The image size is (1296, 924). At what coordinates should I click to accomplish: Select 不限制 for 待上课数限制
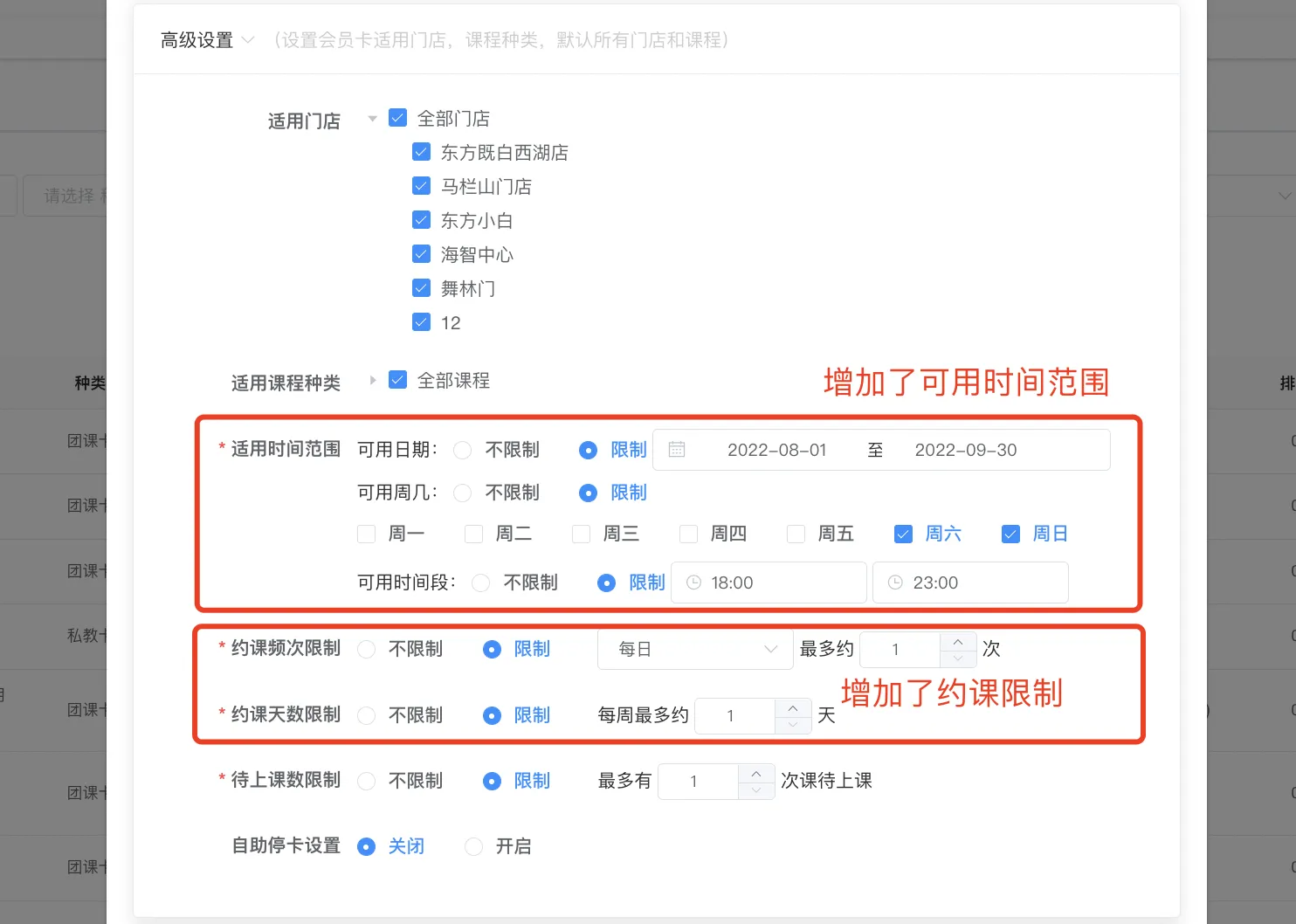tap(367, 781)
